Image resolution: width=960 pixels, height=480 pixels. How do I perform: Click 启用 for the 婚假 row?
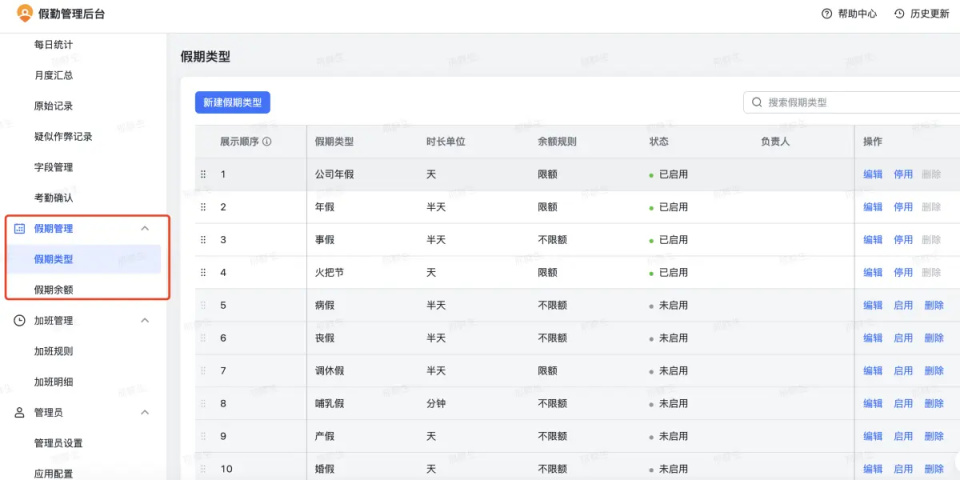(903, 469)
